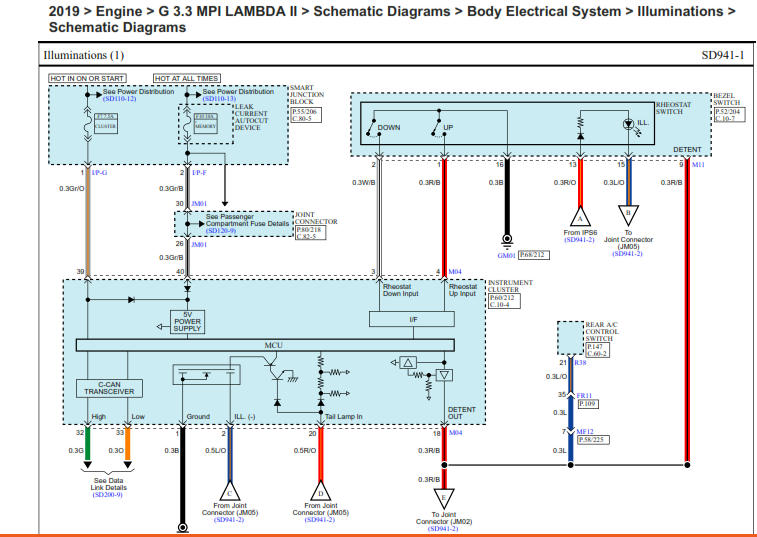Screen dimensions: 757x537
Task: Click the P.147 reference box
Action: coord(597,350)
